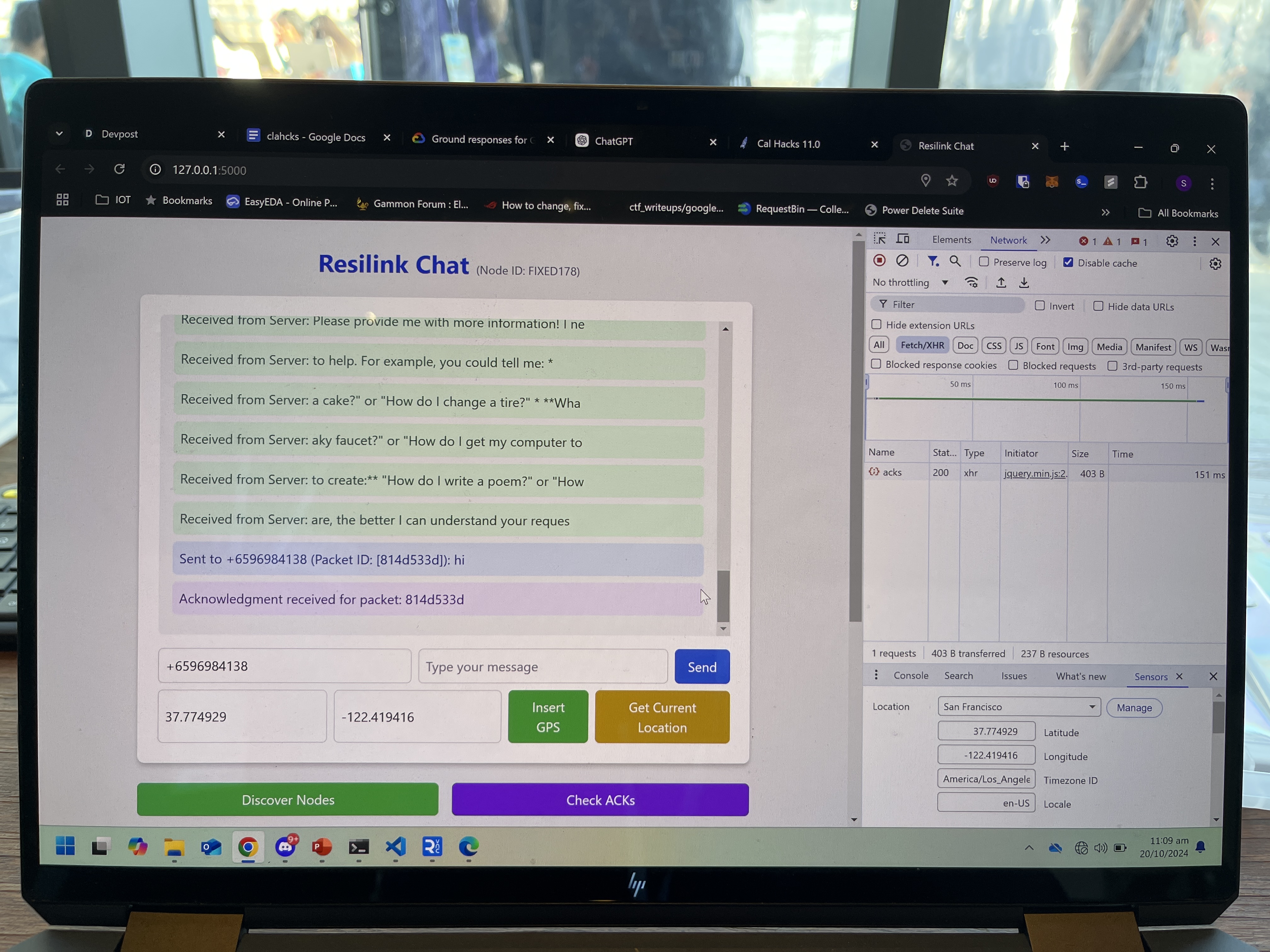Screen dimensions: 1270x952
Task: Open the Console drawer tab
Action: tap(911, 675)
